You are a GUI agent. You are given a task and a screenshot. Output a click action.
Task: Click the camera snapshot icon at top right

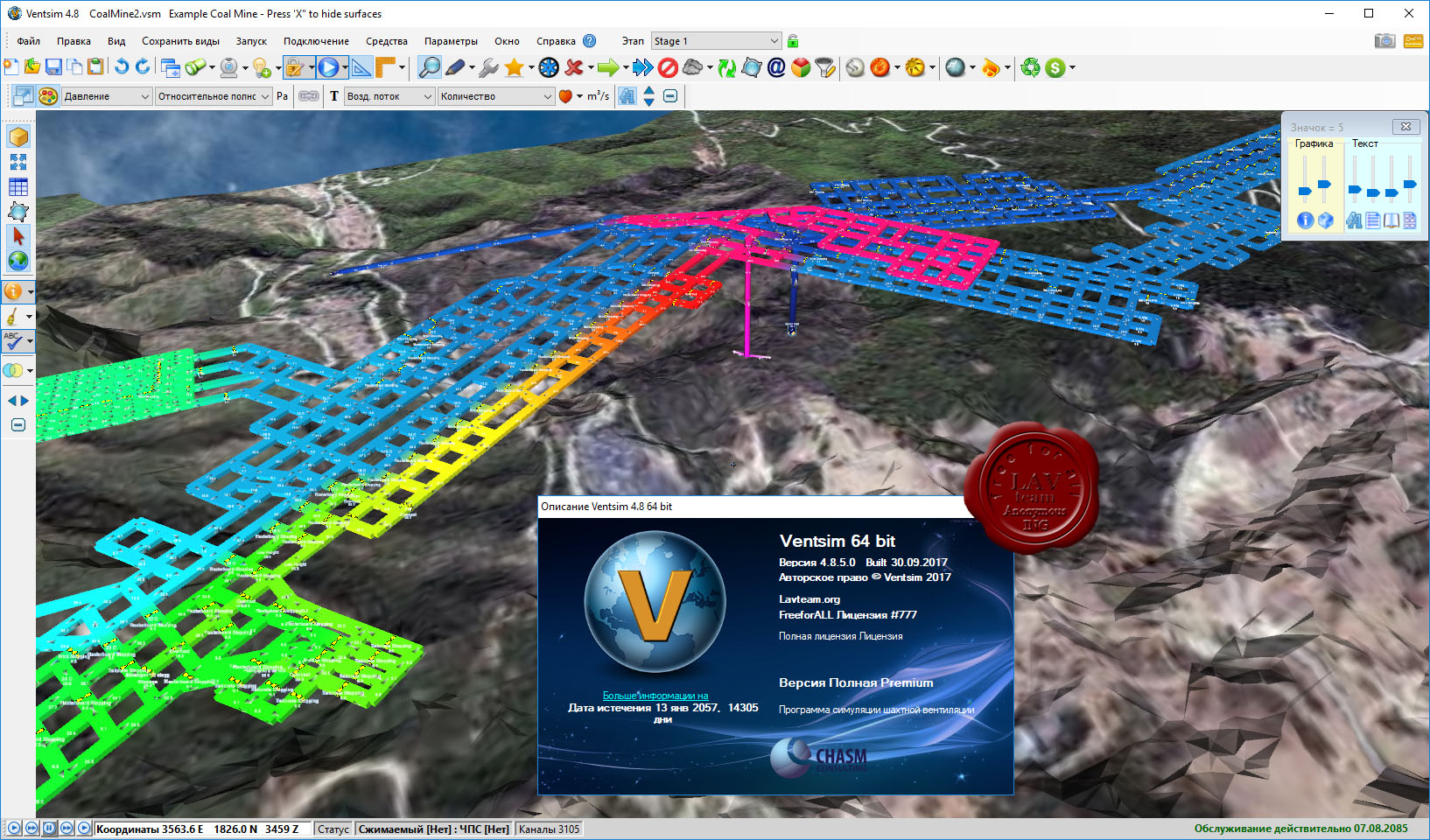(x=1384, y=41)
